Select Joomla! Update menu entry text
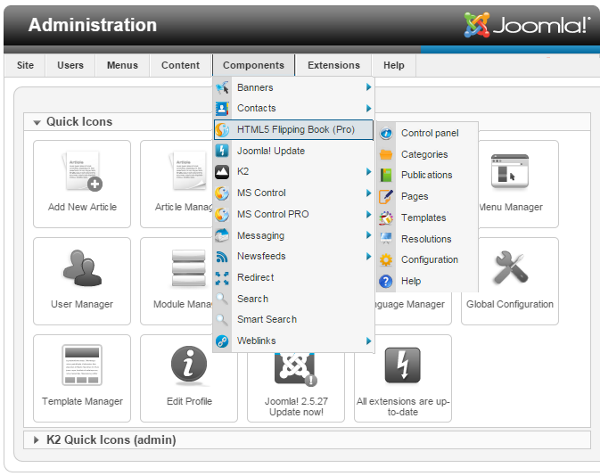This screenshot has width=600, height=476. click(x=271, y=151)
